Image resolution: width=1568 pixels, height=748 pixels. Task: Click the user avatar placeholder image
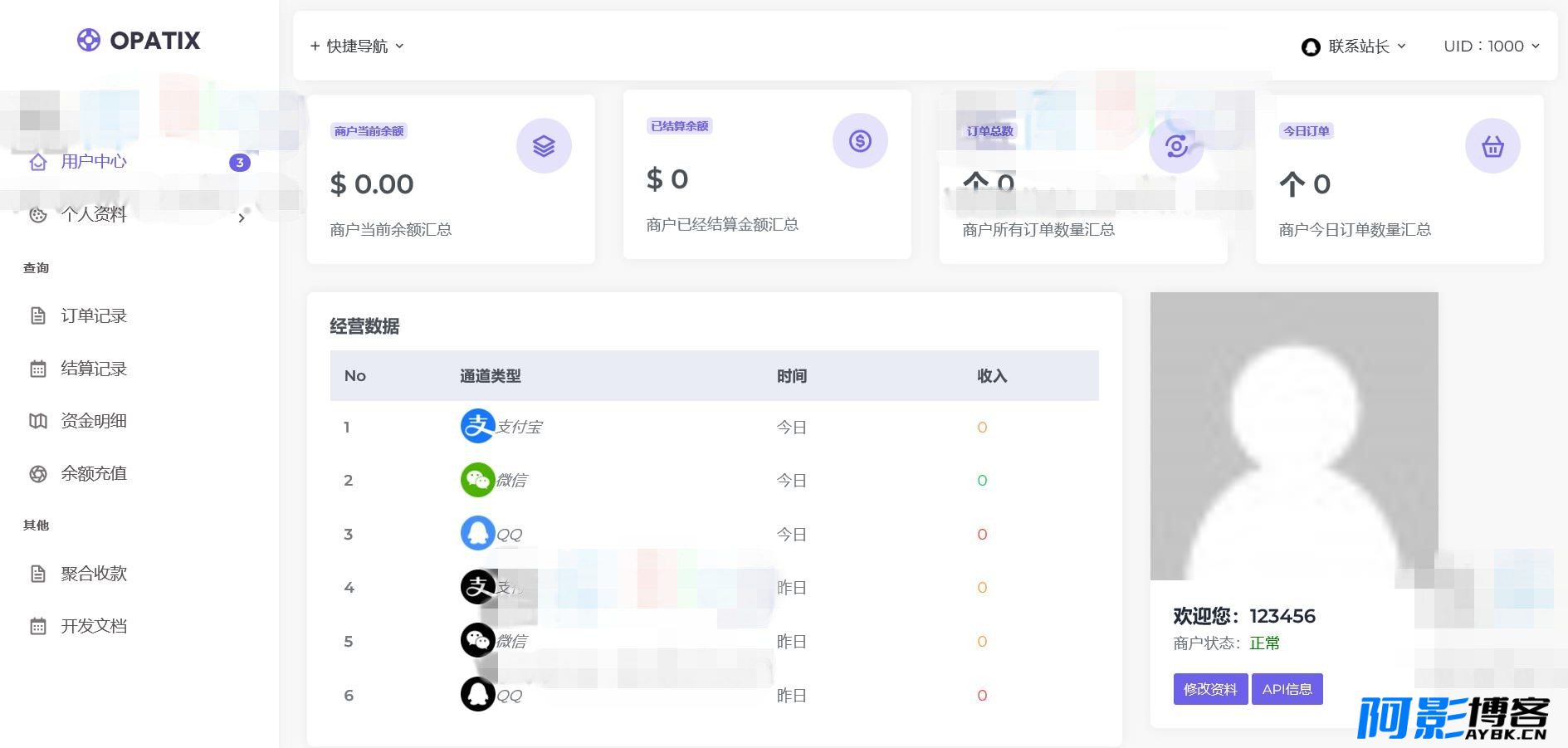click(1294, 436)
